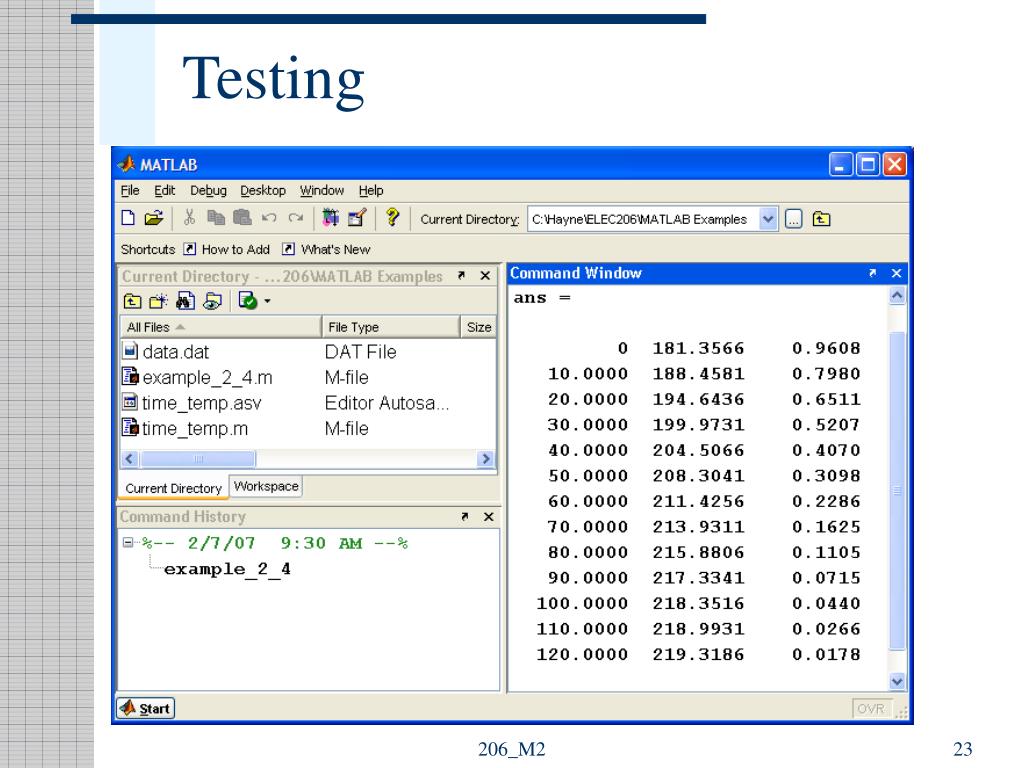Screen dimensions: 1024x768
Task: Switch to the Workspace tab
Action: click(266, 487)
